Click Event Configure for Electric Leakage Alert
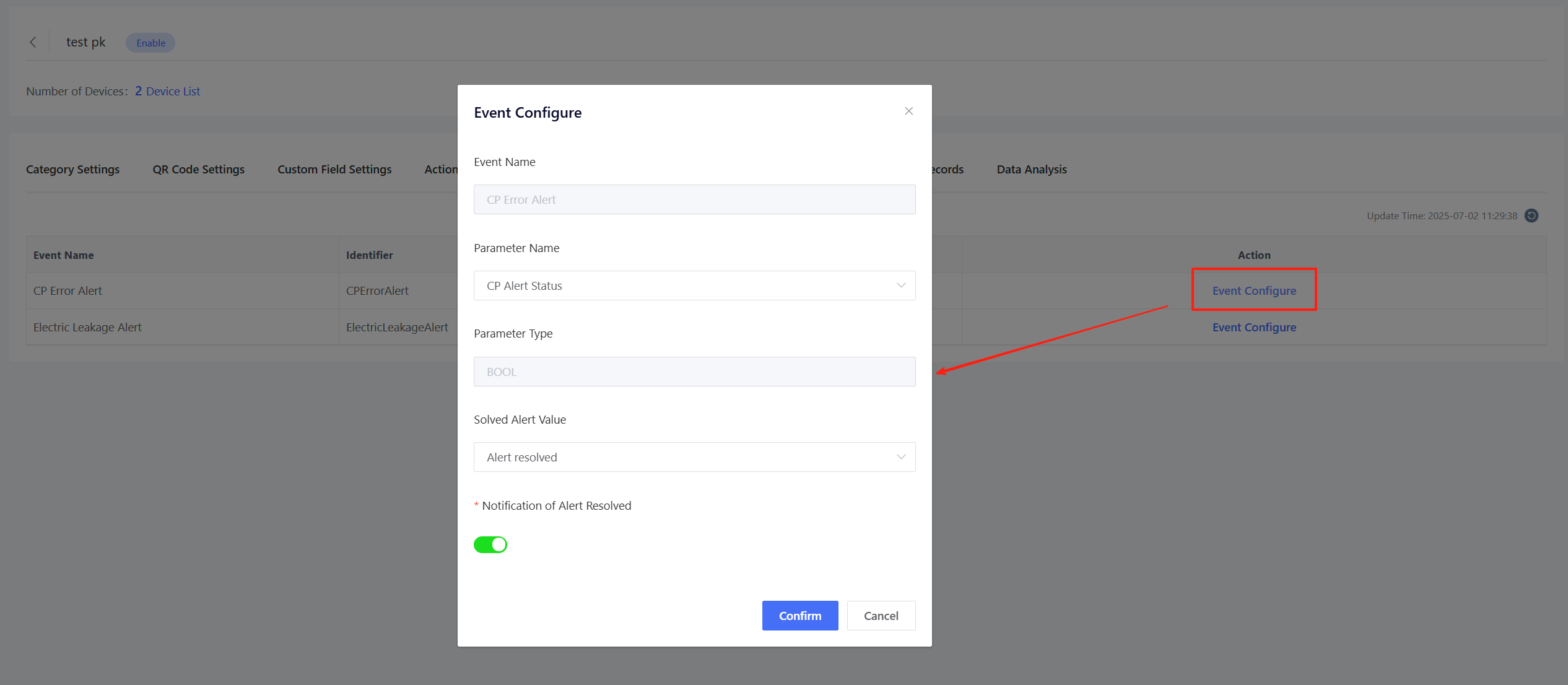 (1253, 327)
